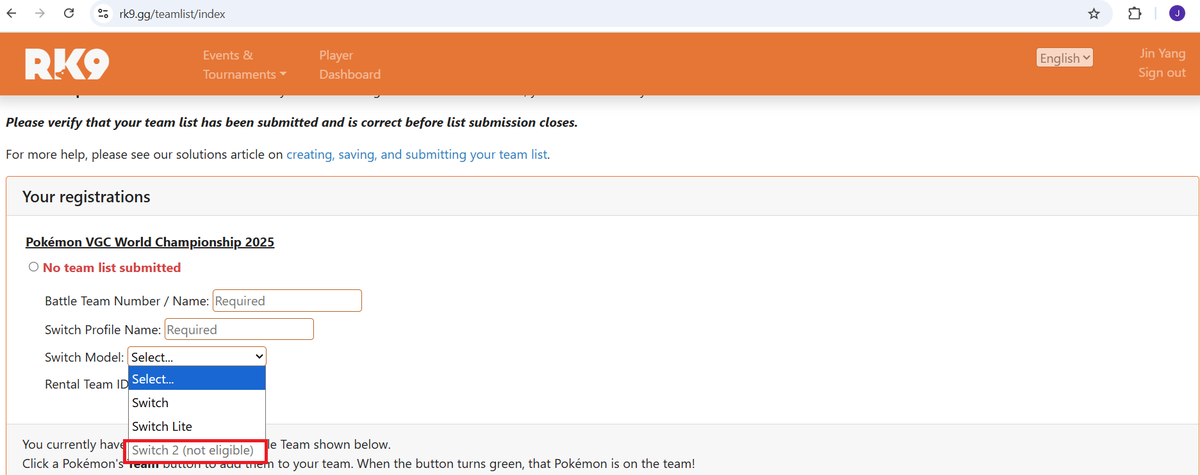1200x475 pixels.
Task: Choose Switch Lite from the model list
Action: pyautogui.click(x=197, y=427)
